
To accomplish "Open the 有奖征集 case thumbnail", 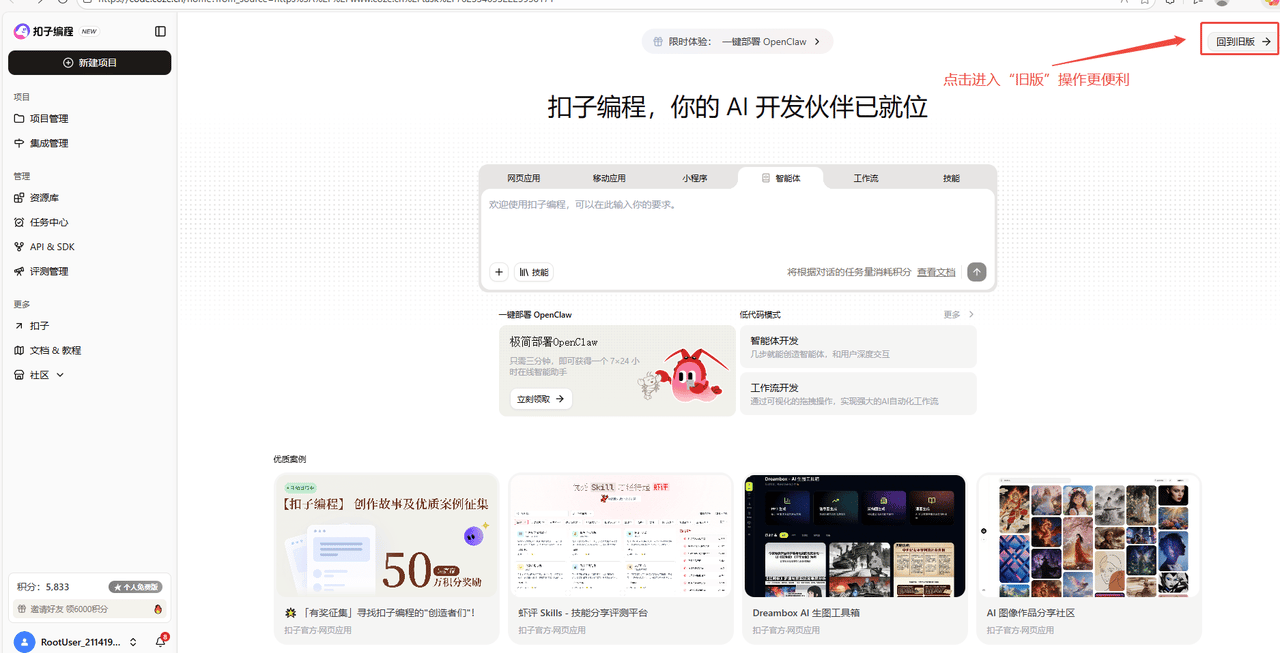I will click(x=386, y=535).
